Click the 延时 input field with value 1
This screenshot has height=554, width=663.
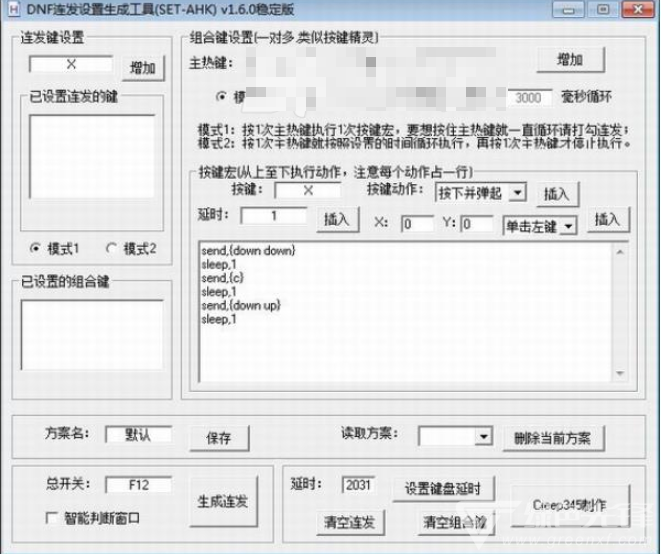coord(274,216)
